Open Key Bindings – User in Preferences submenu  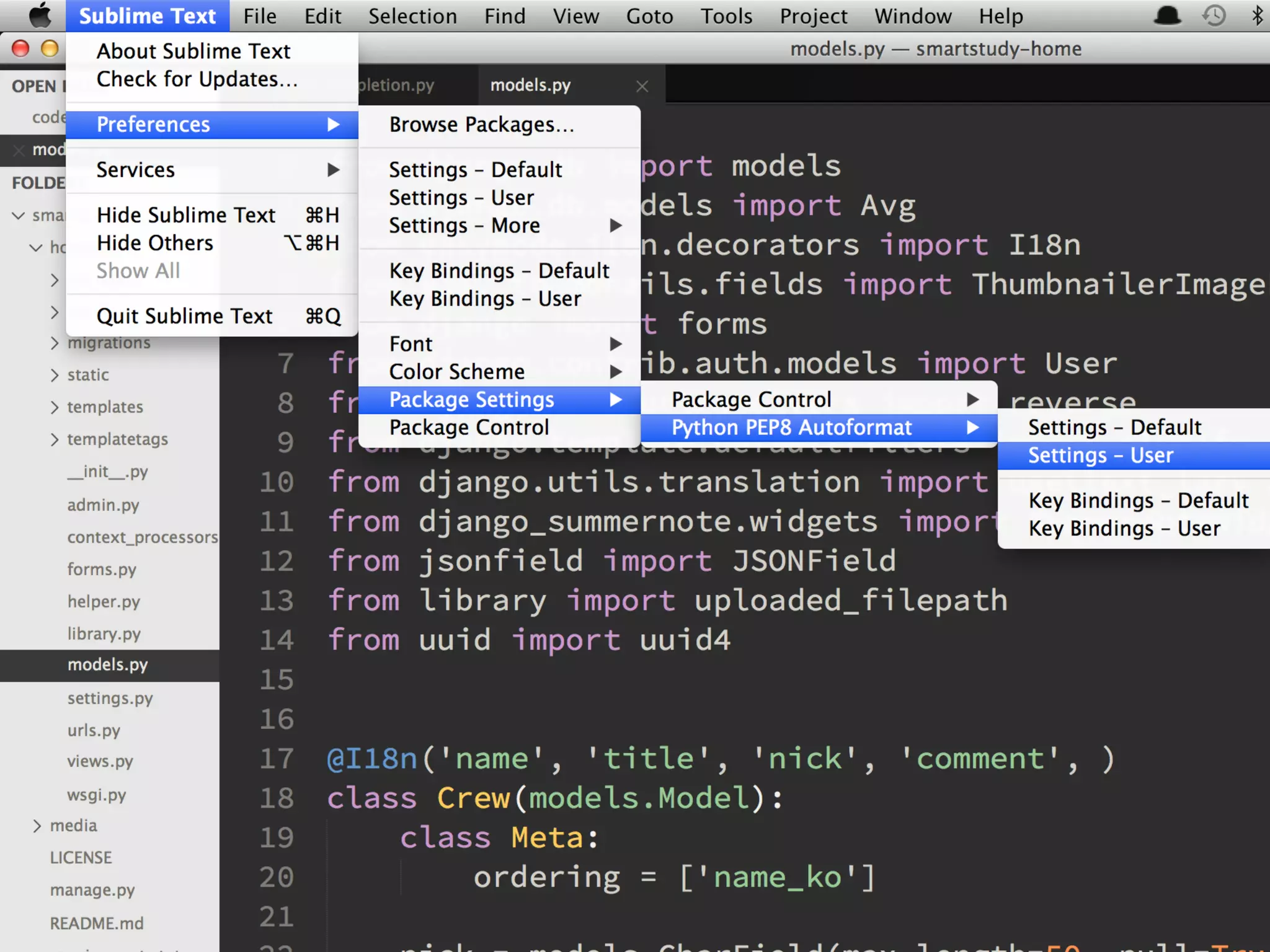[500, 299]
